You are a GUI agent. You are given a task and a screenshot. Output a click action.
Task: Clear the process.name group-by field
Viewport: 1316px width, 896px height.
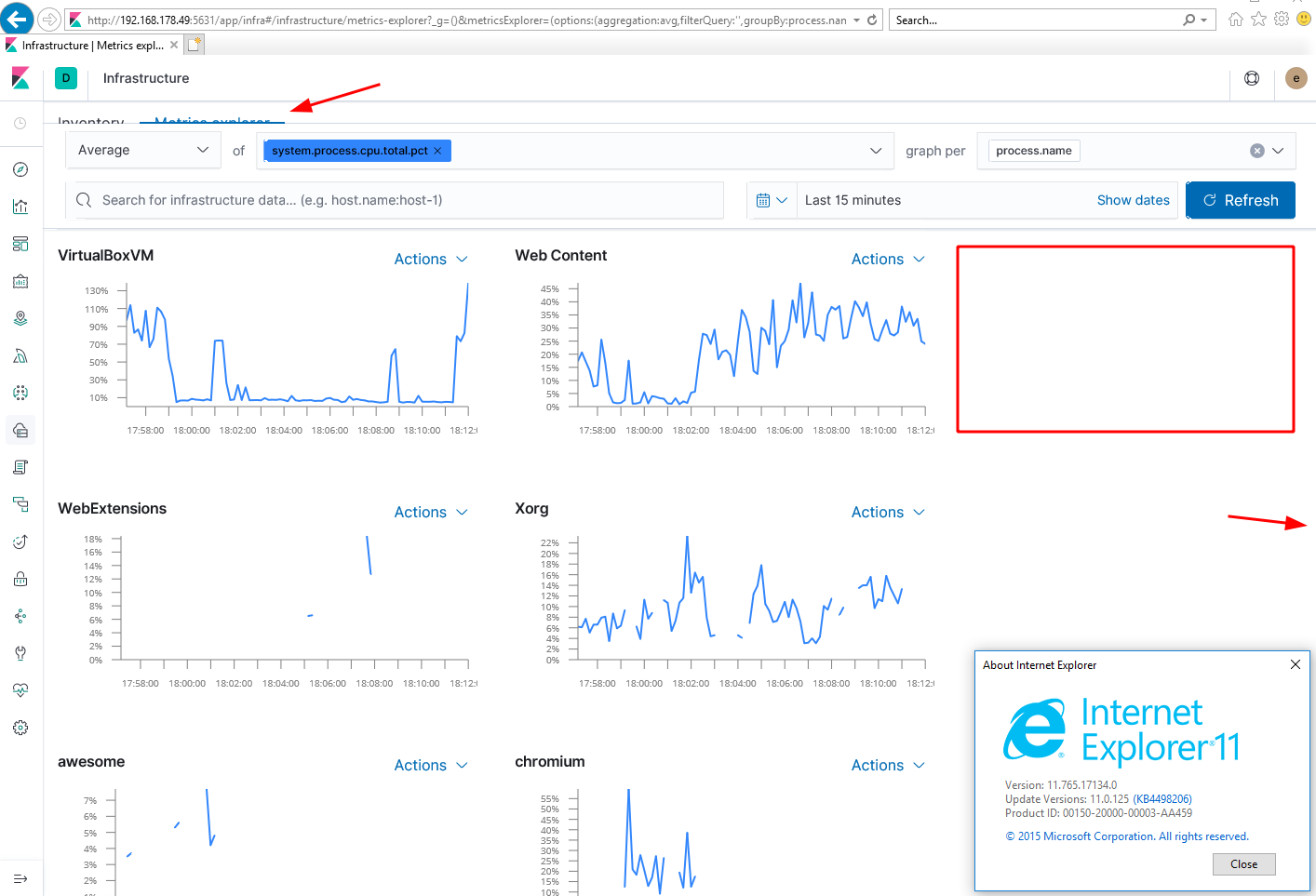[x=1258, y=150]
